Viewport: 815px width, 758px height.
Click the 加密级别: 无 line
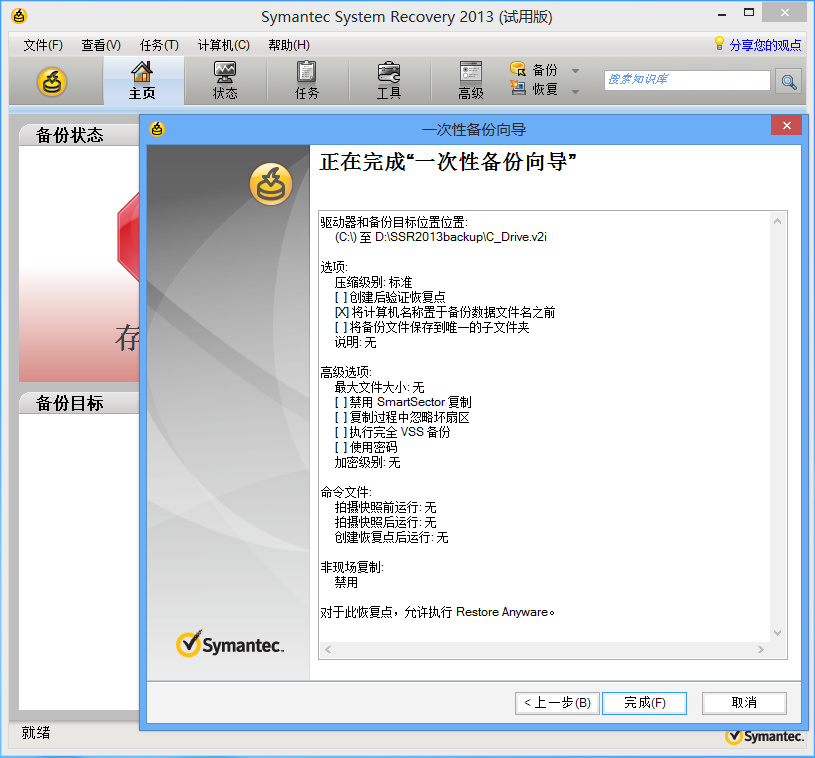pos(367,463)
